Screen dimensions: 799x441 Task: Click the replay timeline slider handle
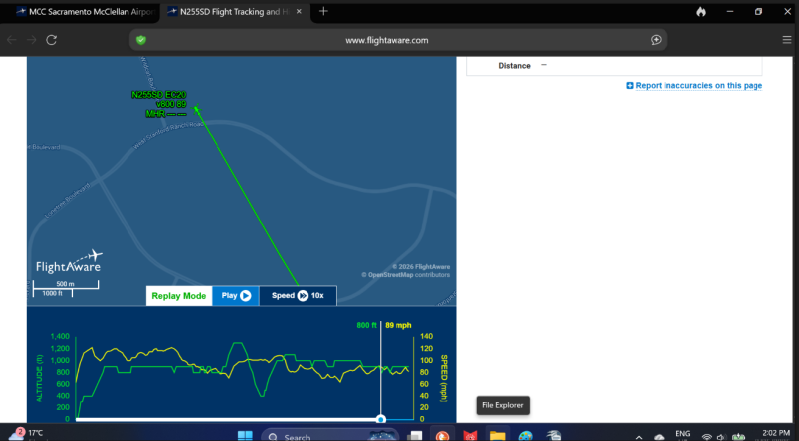(x=381, y=419)
